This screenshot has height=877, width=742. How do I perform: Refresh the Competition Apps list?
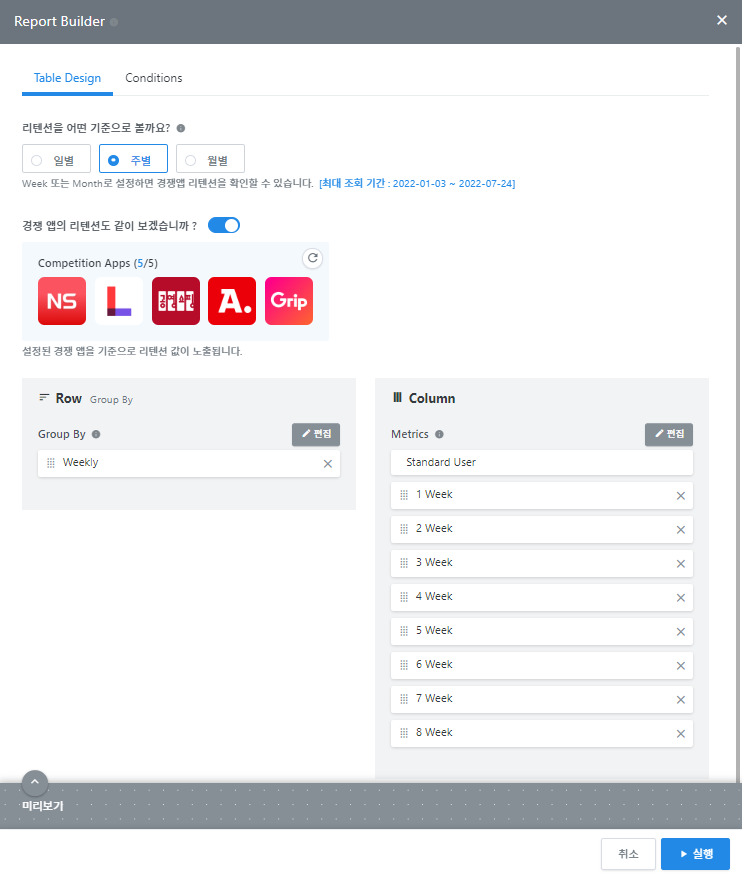pyautogui.click(x=313, y=258)
